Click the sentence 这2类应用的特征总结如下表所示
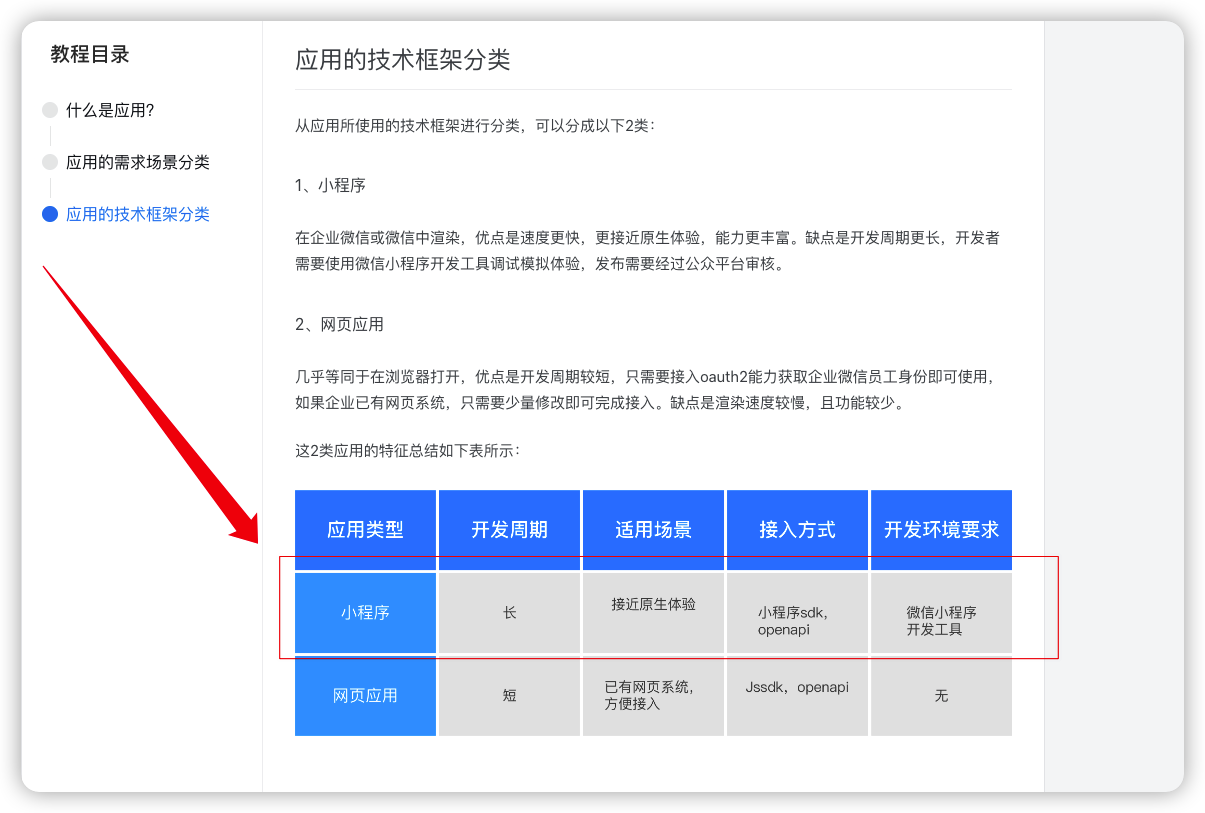 coord(408,451)
